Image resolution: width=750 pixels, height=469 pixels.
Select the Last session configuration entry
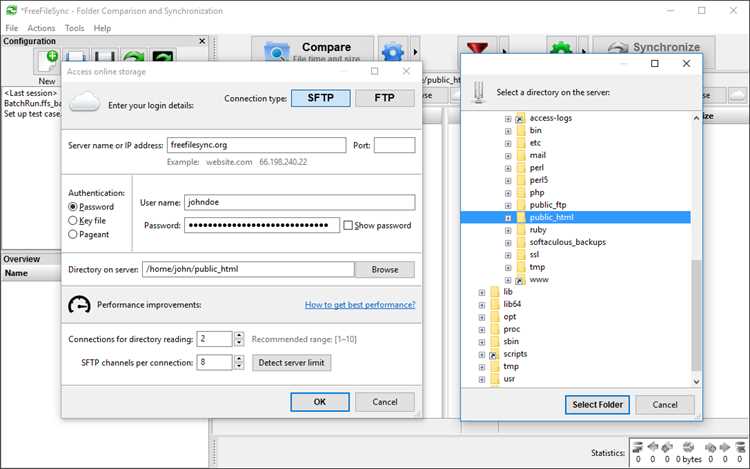click(x=31, y=93)
